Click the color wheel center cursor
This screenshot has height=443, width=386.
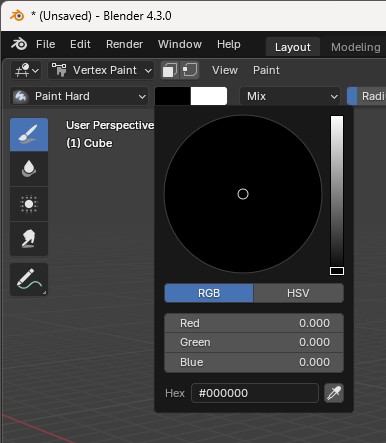[x=243, y=194]
